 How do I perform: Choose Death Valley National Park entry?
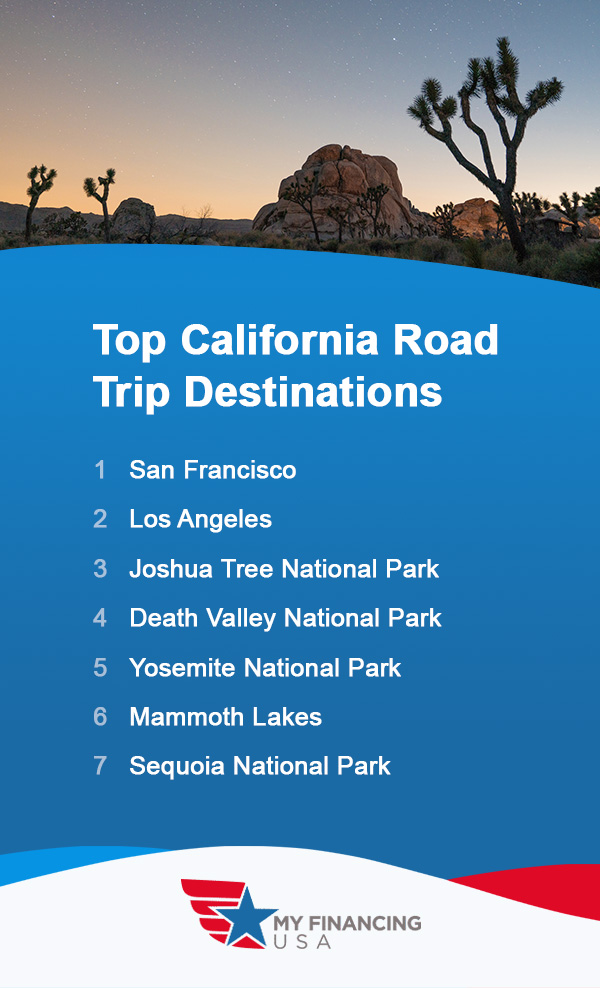point(285,618)
